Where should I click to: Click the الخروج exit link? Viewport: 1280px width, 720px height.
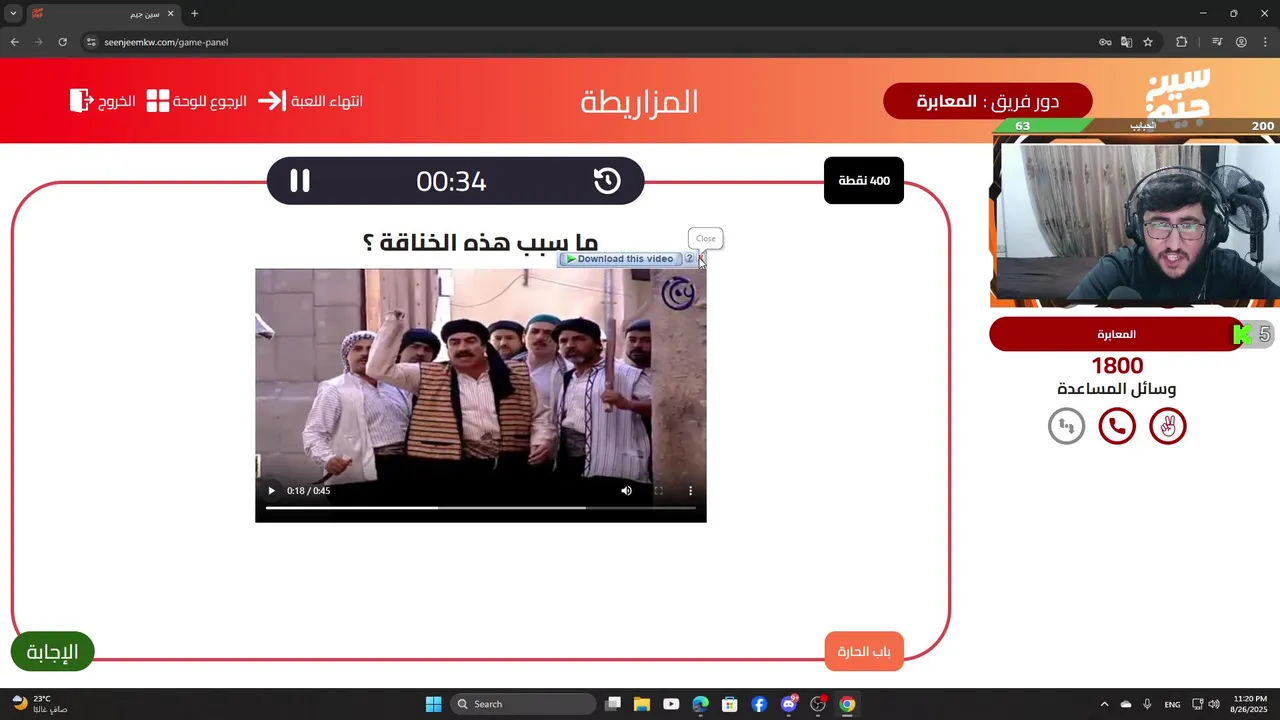click(103, 101)
